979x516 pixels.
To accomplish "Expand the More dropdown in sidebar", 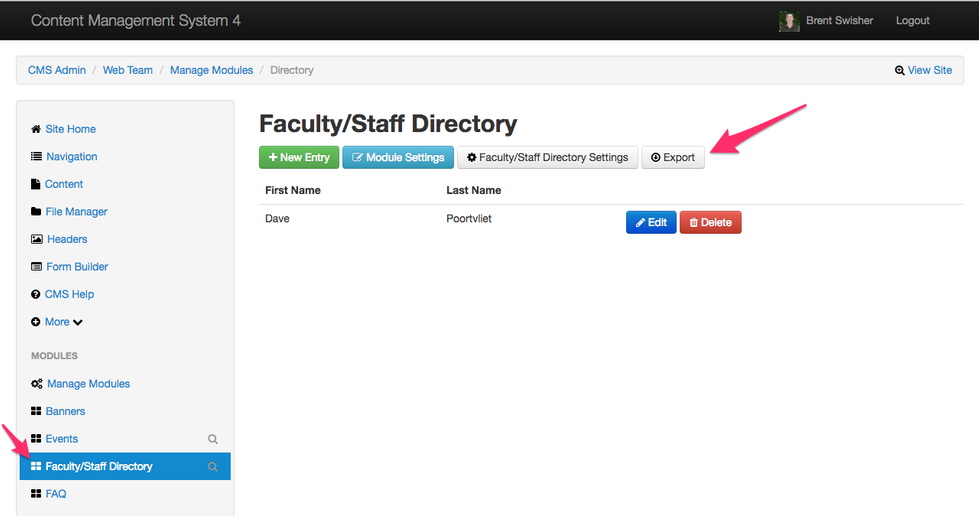I will (x=63, y=322).
